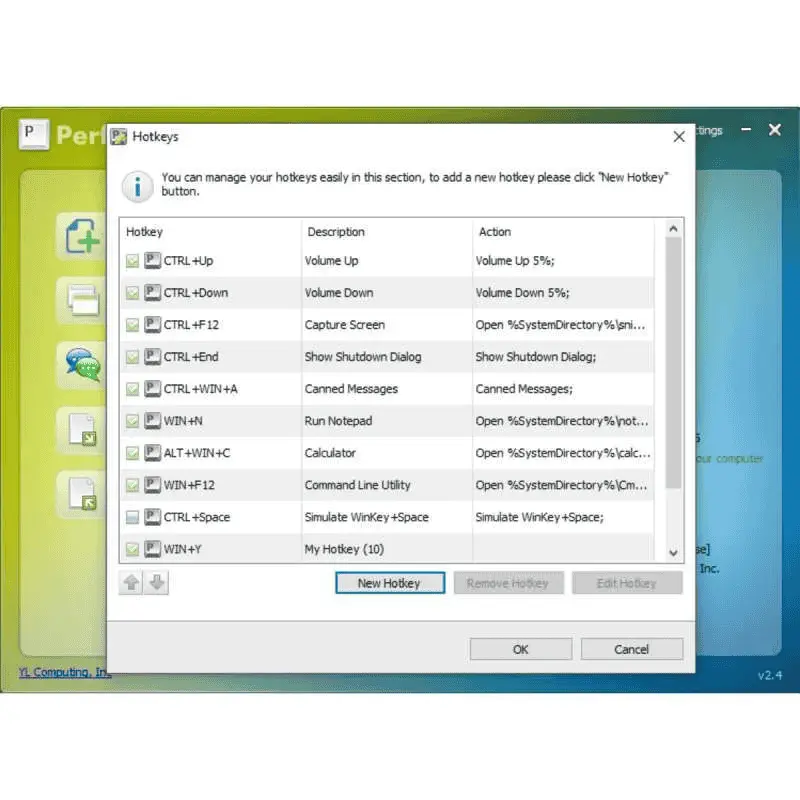Screen dimensions: 800x800
Task: Click the keyboard icon for CTRL+Down row
Action: tap(152, 293)
